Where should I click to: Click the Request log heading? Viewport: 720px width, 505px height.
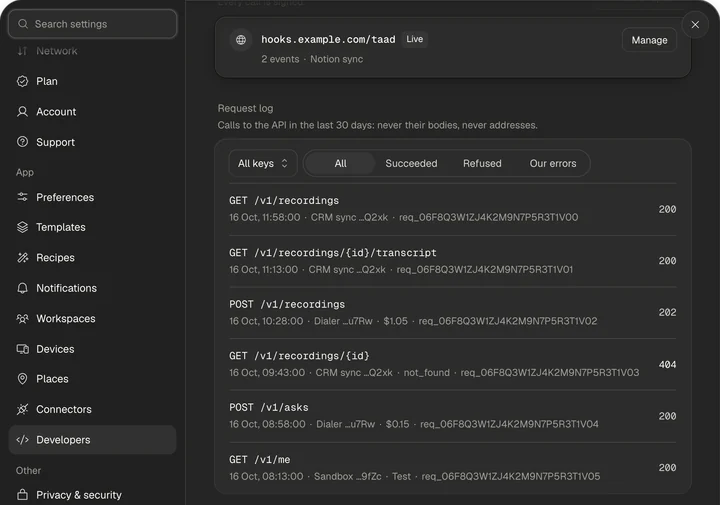(245, 108)
